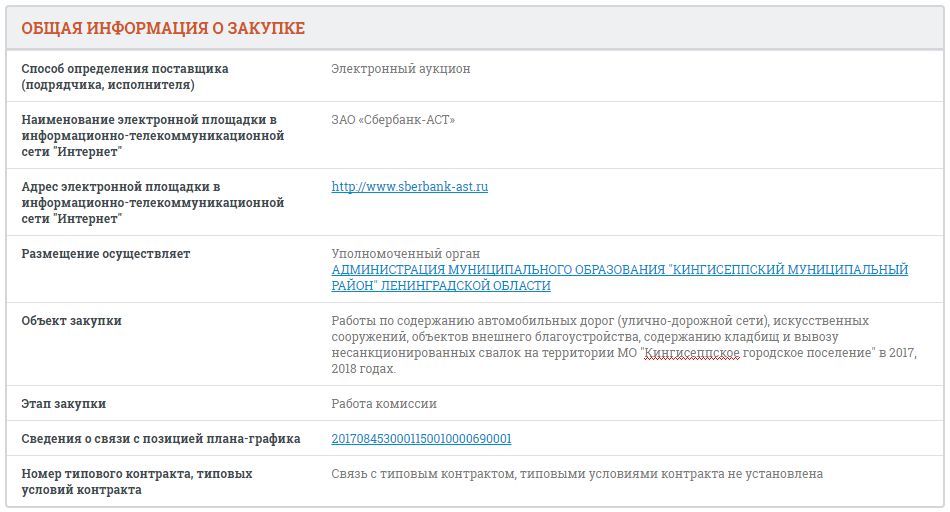Open the www.sberbank-ast.ru link
950x512 pixels.
409,187
